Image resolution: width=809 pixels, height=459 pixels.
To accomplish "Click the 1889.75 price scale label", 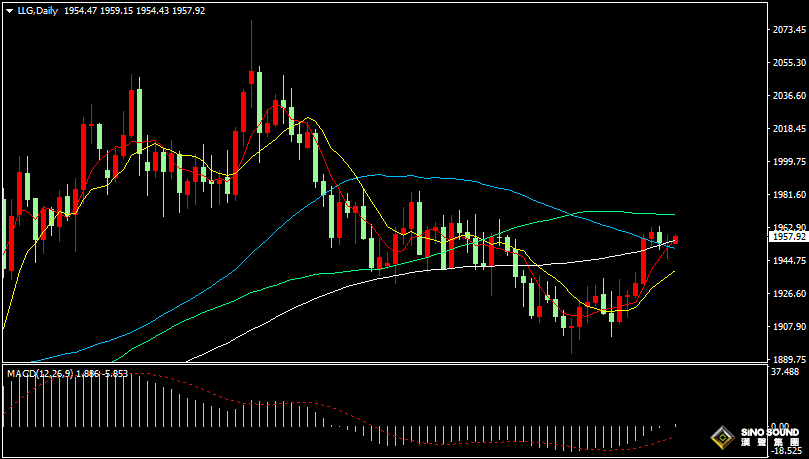I will [789, 359].
